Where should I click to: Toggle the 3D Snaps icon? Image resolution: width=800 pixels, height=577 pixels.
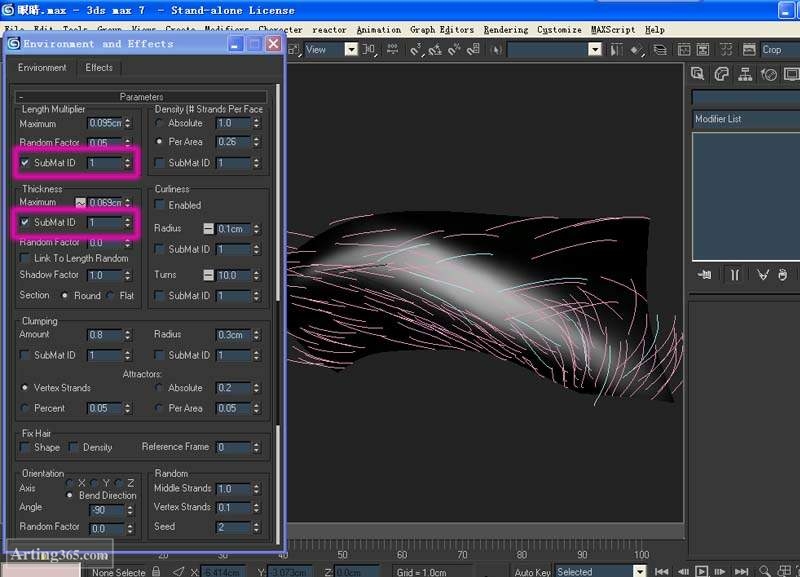[x=416, y=49]
